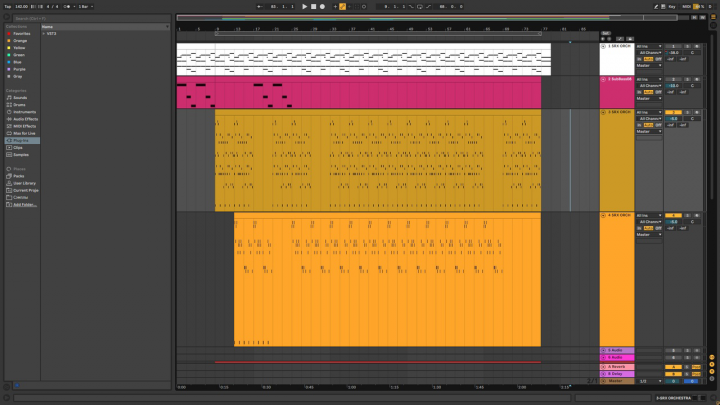Select the Blue collection
This screenshot has height=405, width=720.
[x=17, y=62]
